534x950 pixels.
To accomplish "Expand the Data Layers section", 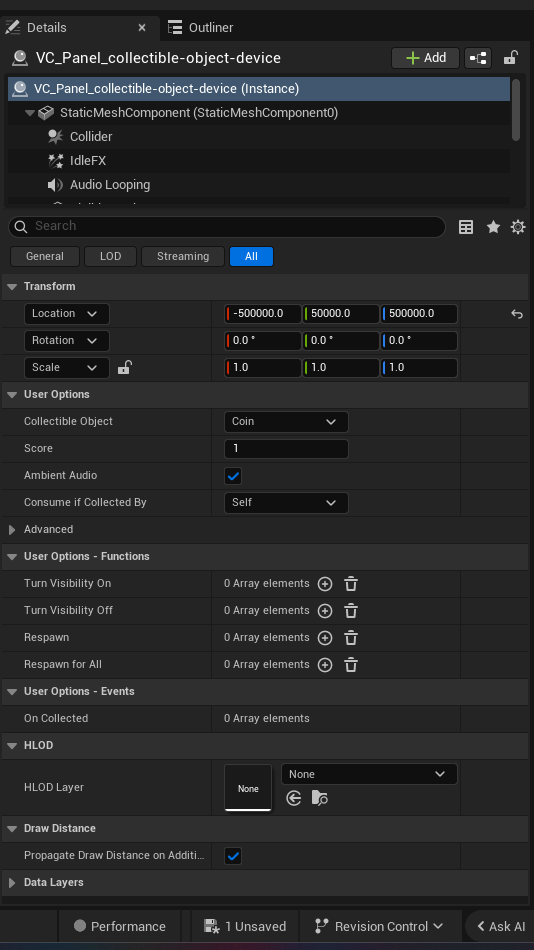I will pos(12,883).
